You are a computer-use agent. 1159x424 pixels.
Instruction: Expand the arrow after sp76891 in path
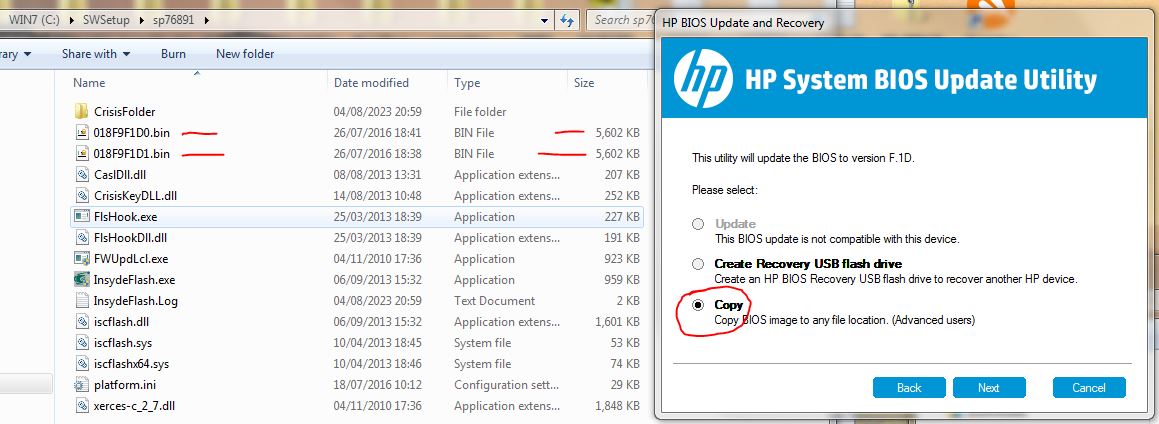tap(206, 20)
